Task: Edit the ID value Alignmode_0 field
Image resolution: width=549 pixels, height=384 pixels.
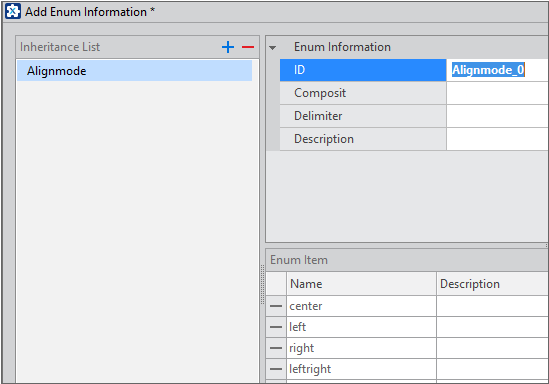Action: click(x=497, y=70)
